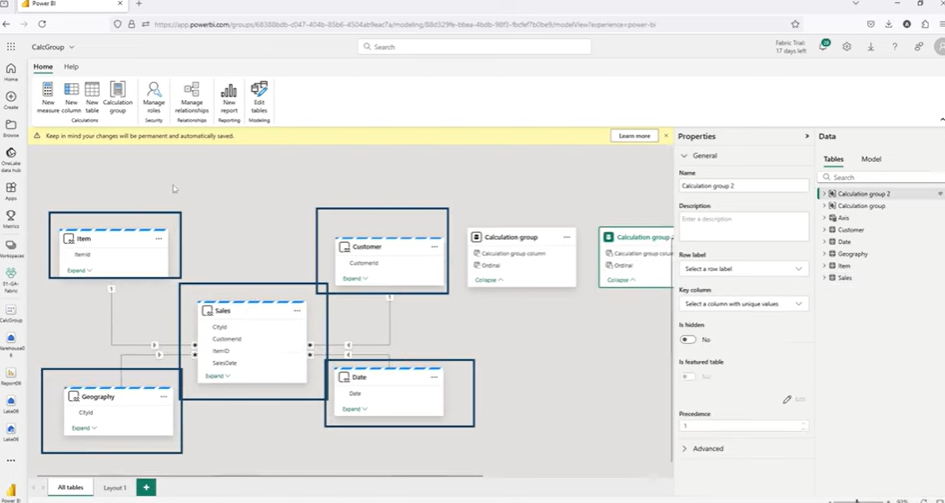Switch to the Model tab in Data pane
The height and width of the screenshot is (503, 945).
coord(871,159)
